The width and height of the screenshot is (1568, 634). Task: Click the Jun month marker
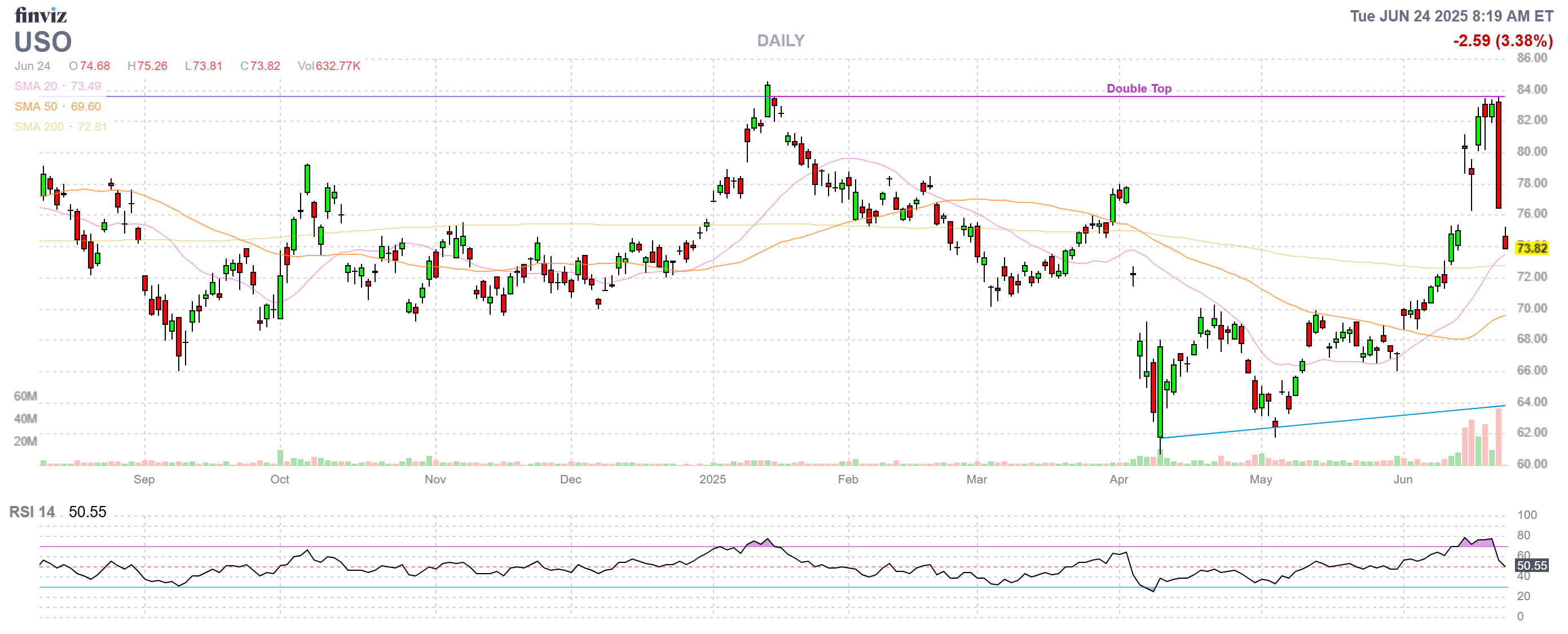click(x=1402, y=479)
